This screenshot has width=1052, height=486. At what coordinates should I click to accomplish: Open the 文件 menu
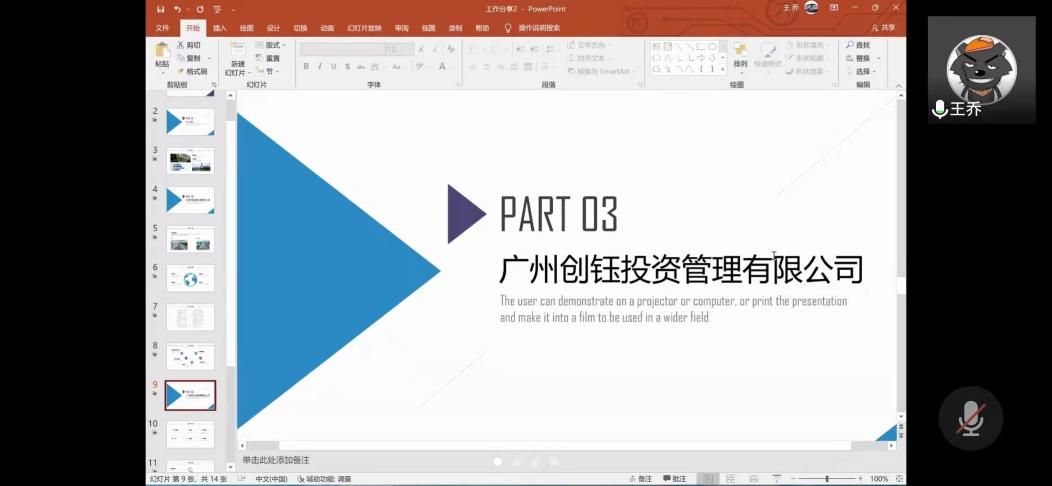click(162, 28)
